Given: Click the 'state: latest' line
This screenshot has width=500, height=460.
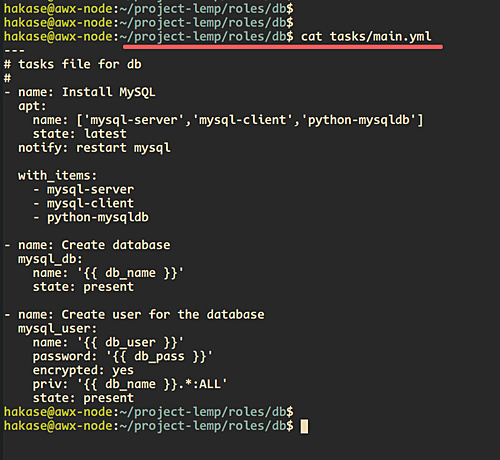Looking at the screenshot, I should click(x=79, y=134).
